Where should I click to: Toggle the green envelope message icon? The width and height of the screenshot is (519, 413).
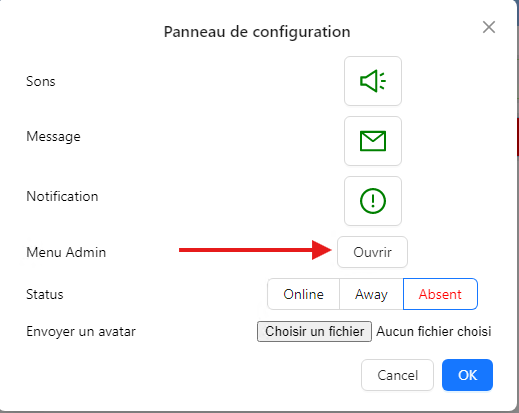click(373, 141)
